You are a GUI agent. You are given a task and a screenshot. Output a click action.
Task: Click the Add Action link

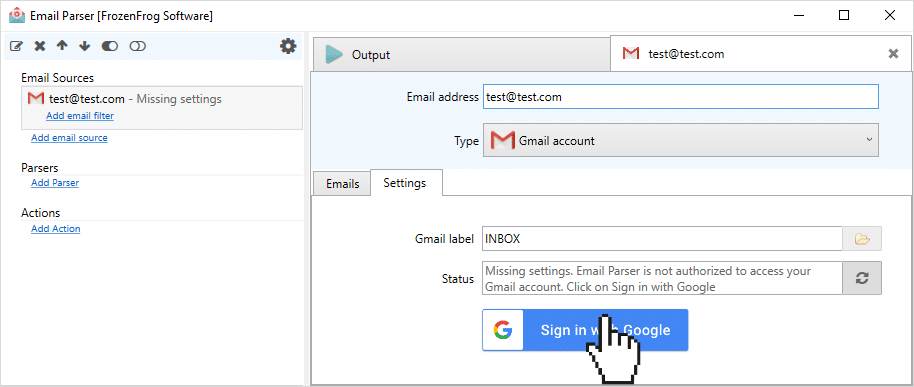click(55, 228)
